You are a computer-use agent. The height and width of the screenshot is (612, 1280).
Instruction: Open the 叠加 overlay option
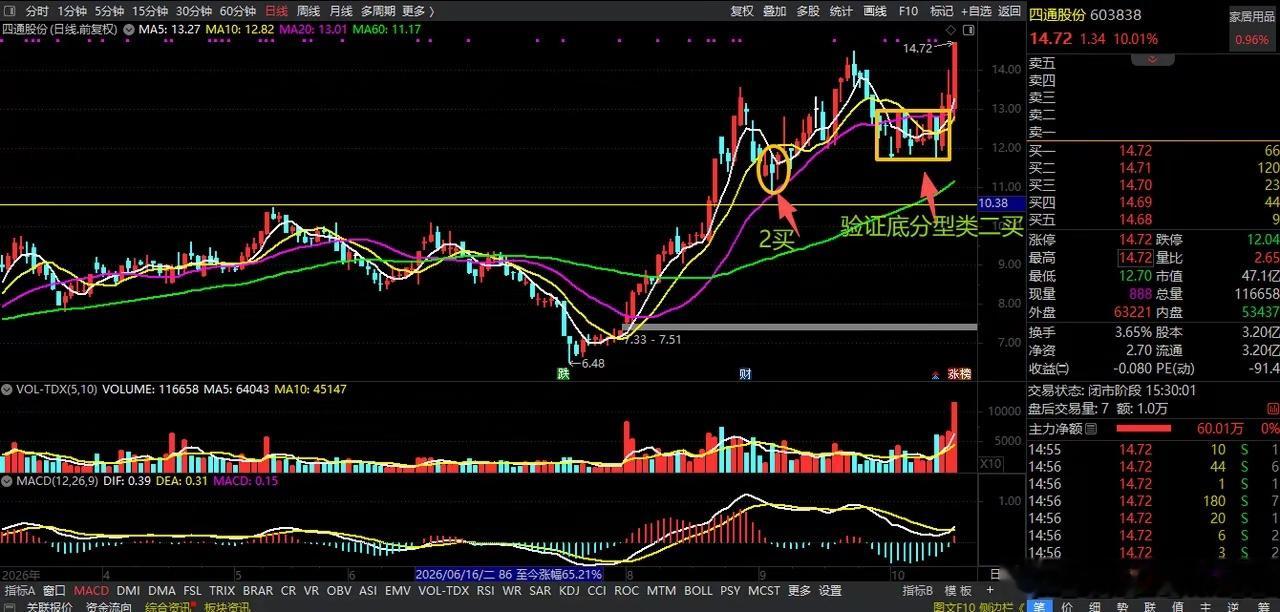(x=775, y=11)
